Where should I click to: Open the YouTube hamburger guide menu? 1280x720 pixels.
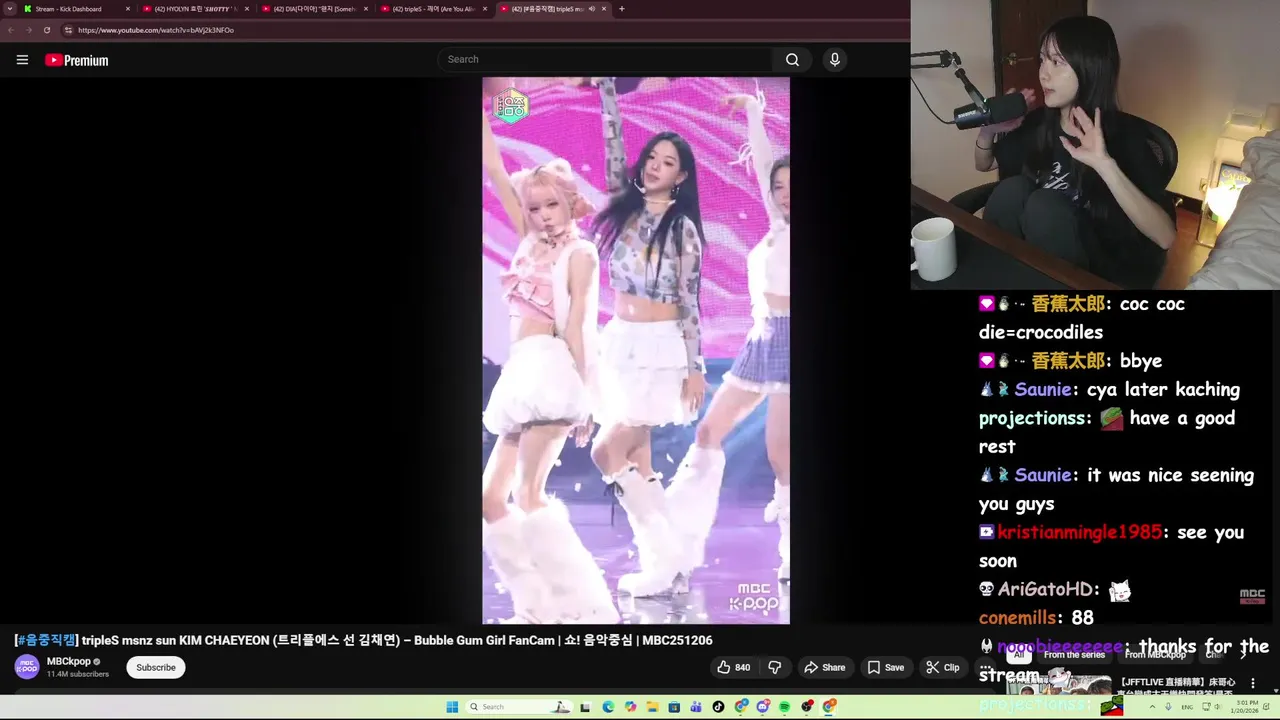[x=22, y=60]
